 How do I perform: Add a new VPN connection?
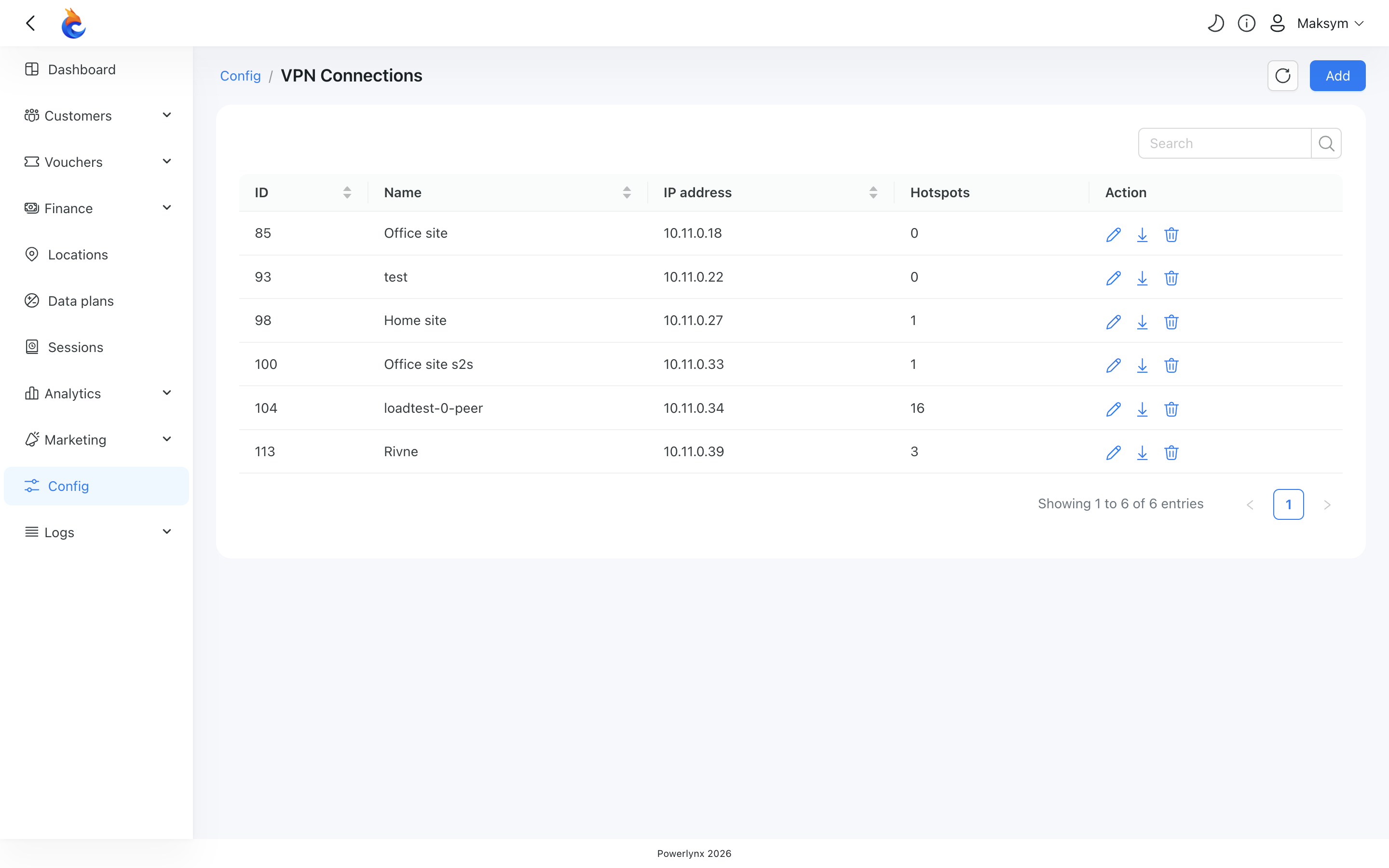pos(1337,76)
